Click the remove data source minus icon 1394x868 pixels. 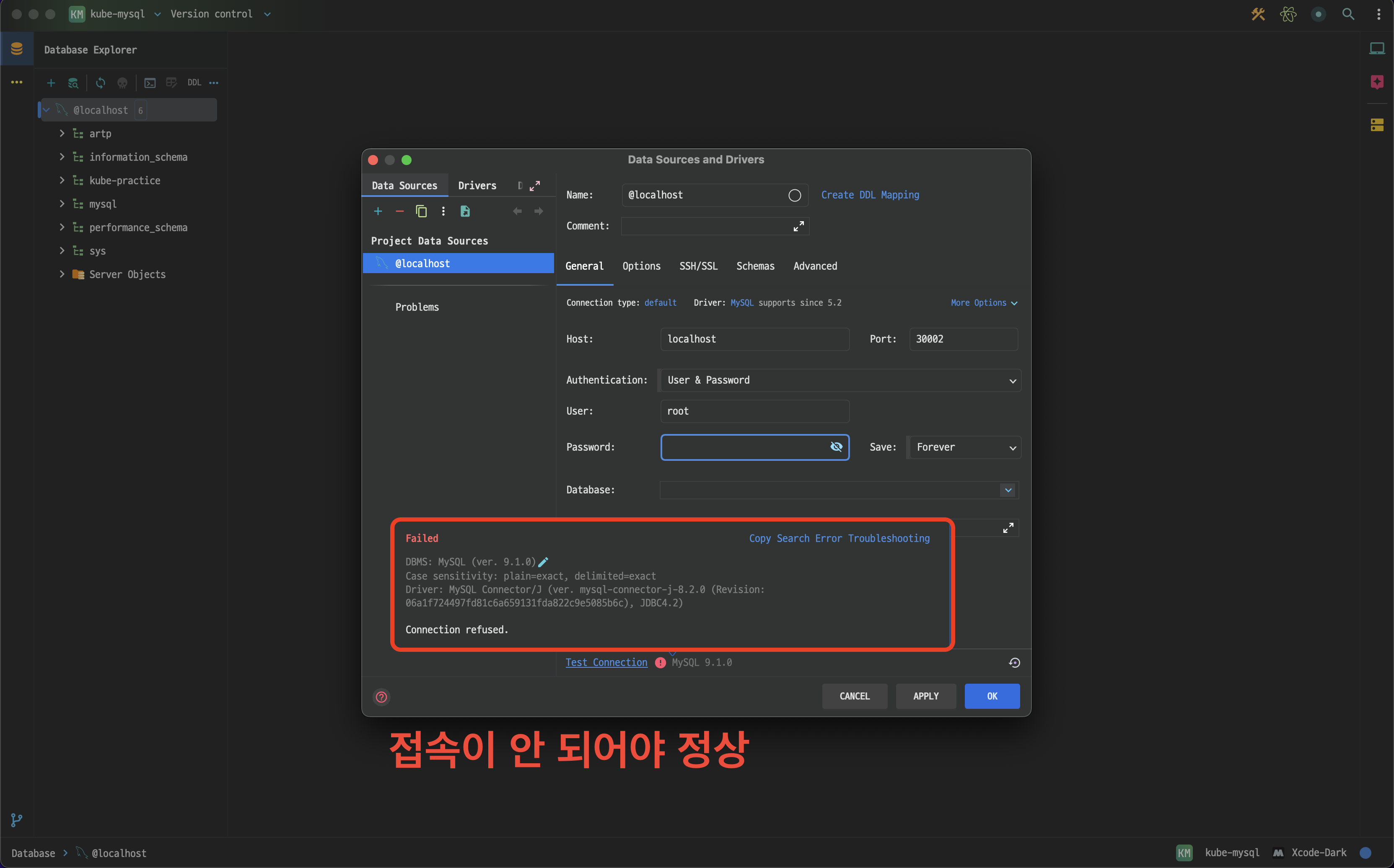tap(400, 211)
